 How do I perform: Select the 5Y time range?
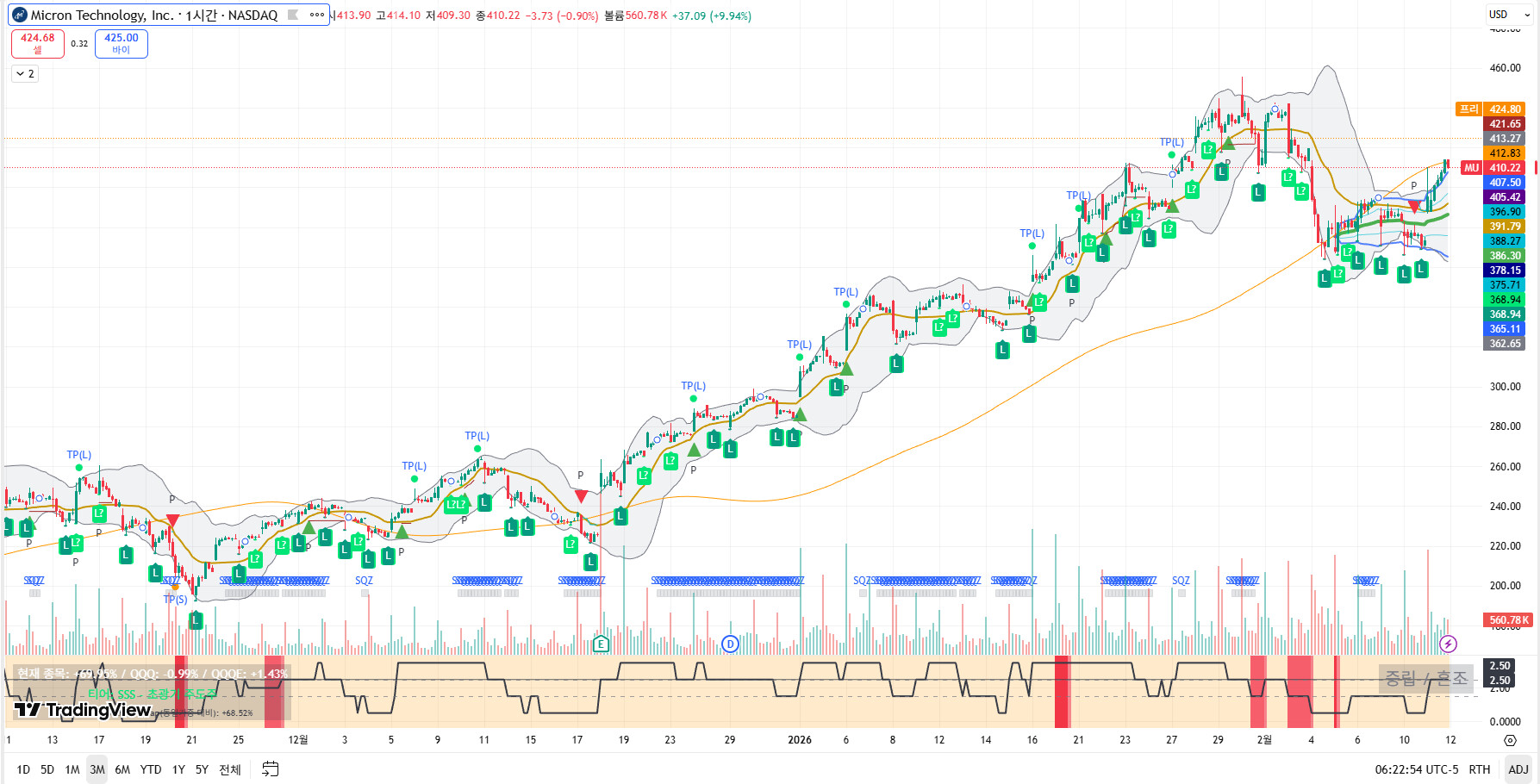pos(202,769)
